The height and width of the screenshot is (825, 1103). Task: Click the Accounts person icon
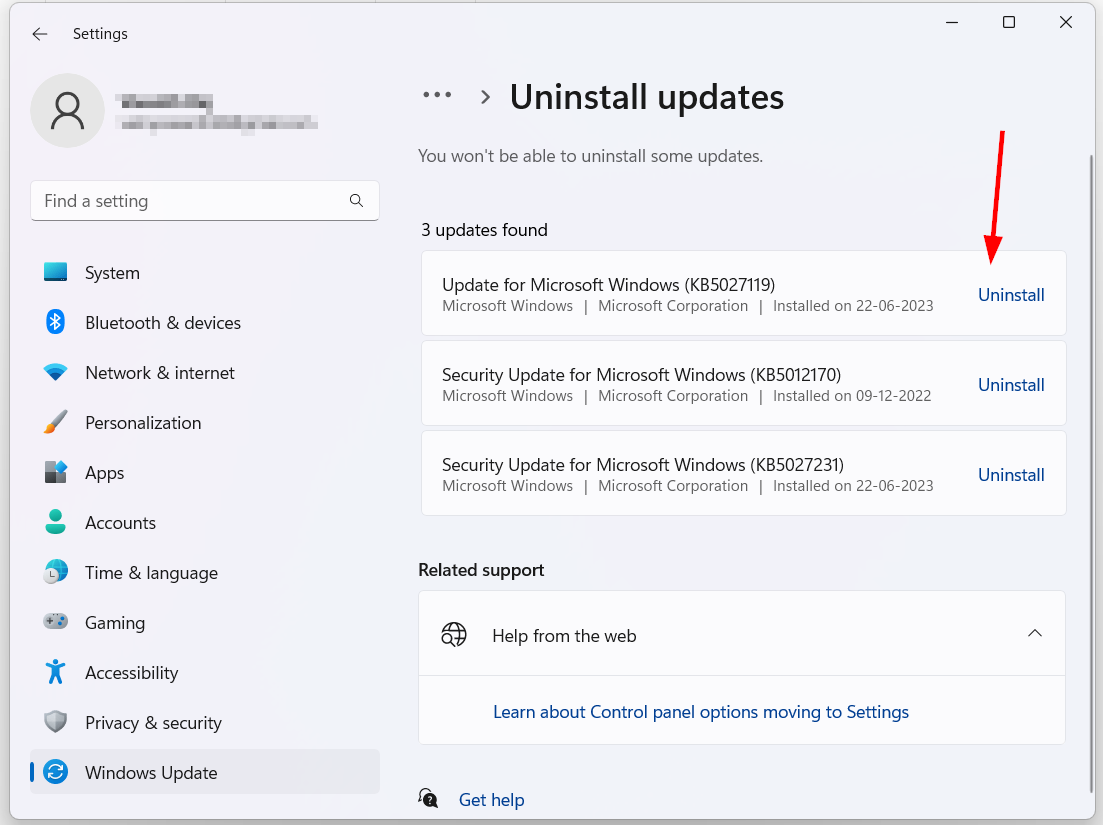click(56, 522)
